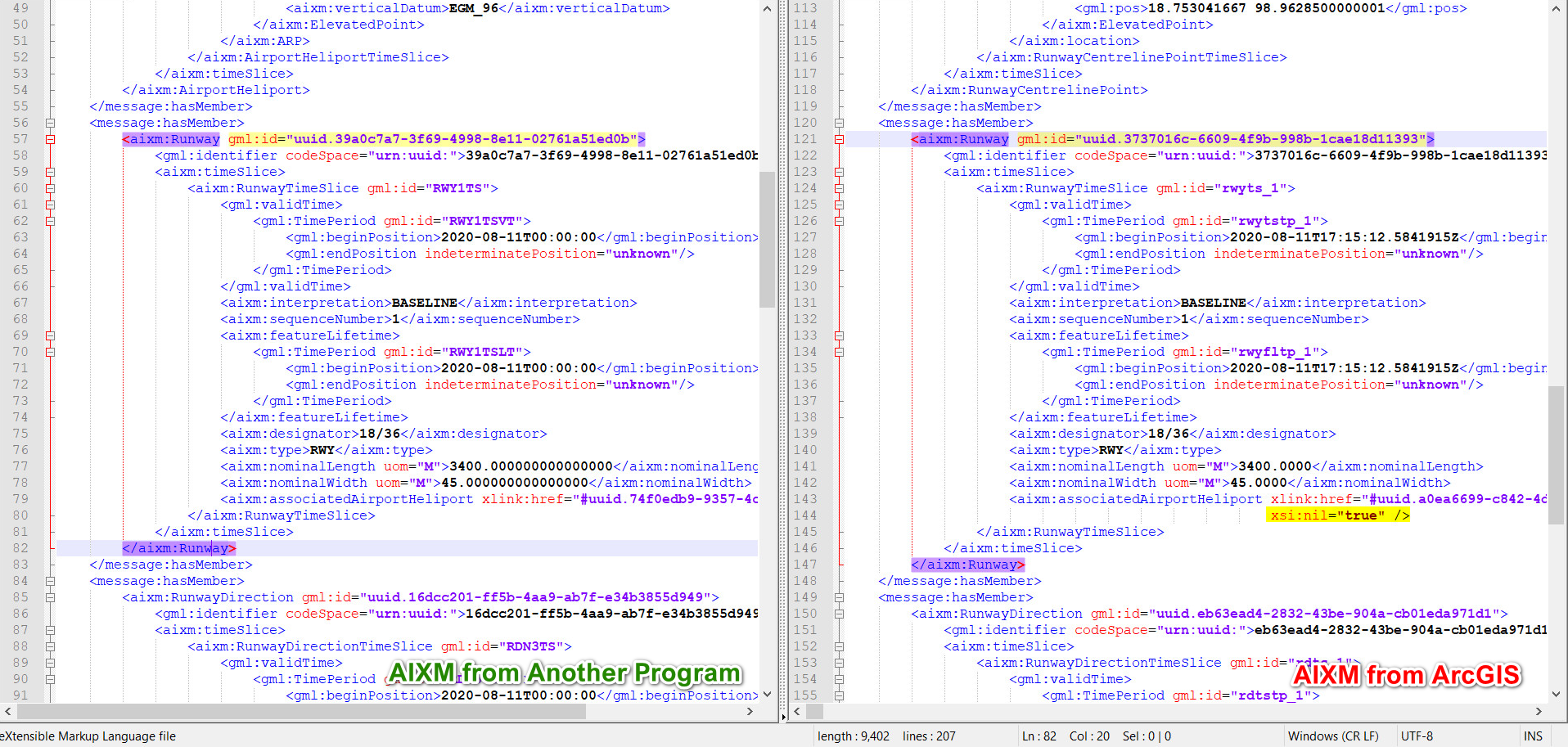Click the Windows (CR LF) line ending field
1568x747 pixels.
(x=1333, y=736)
